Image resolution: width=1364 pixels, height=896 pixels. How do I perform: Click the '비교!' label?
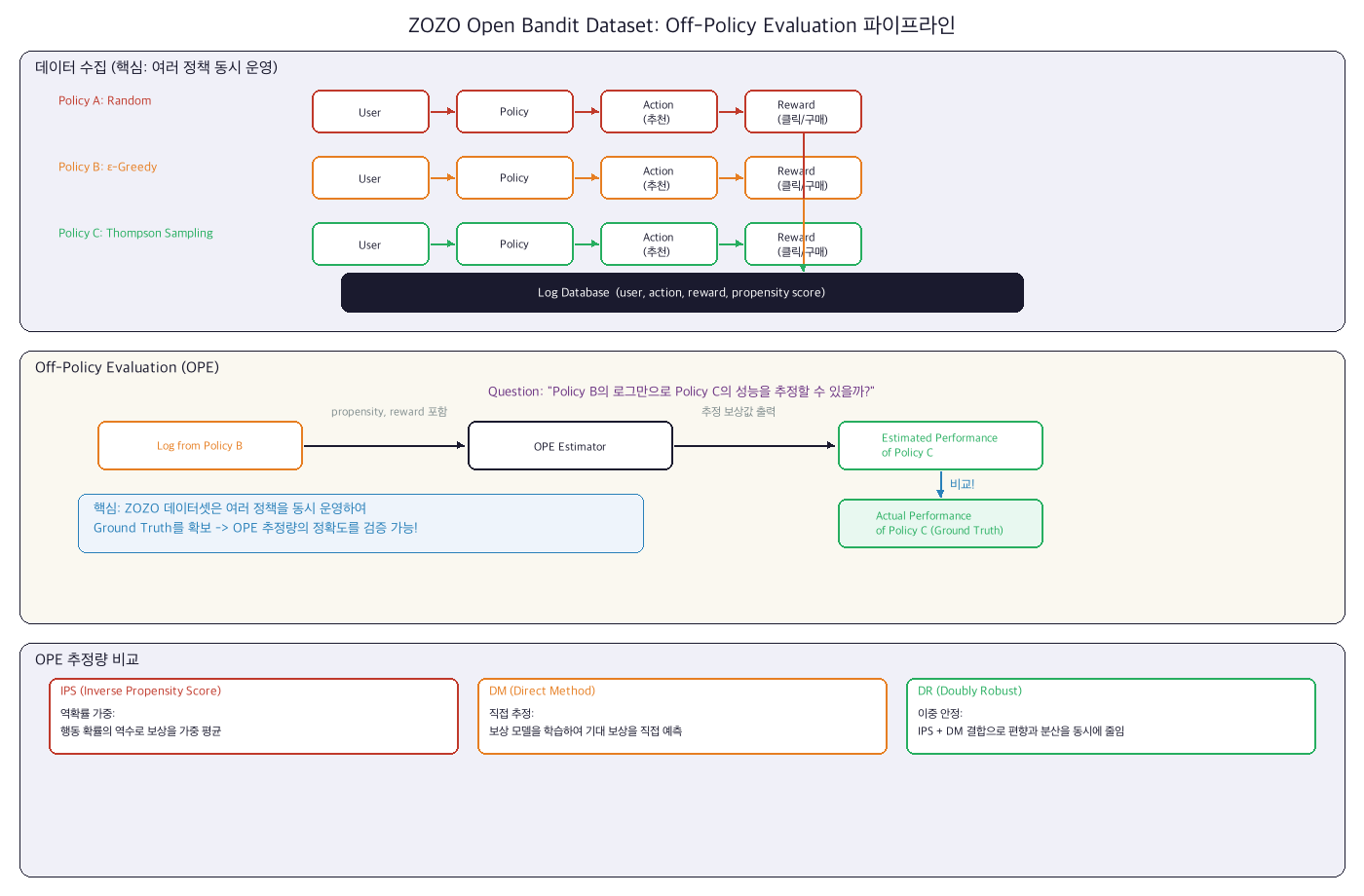coord(962,484)
